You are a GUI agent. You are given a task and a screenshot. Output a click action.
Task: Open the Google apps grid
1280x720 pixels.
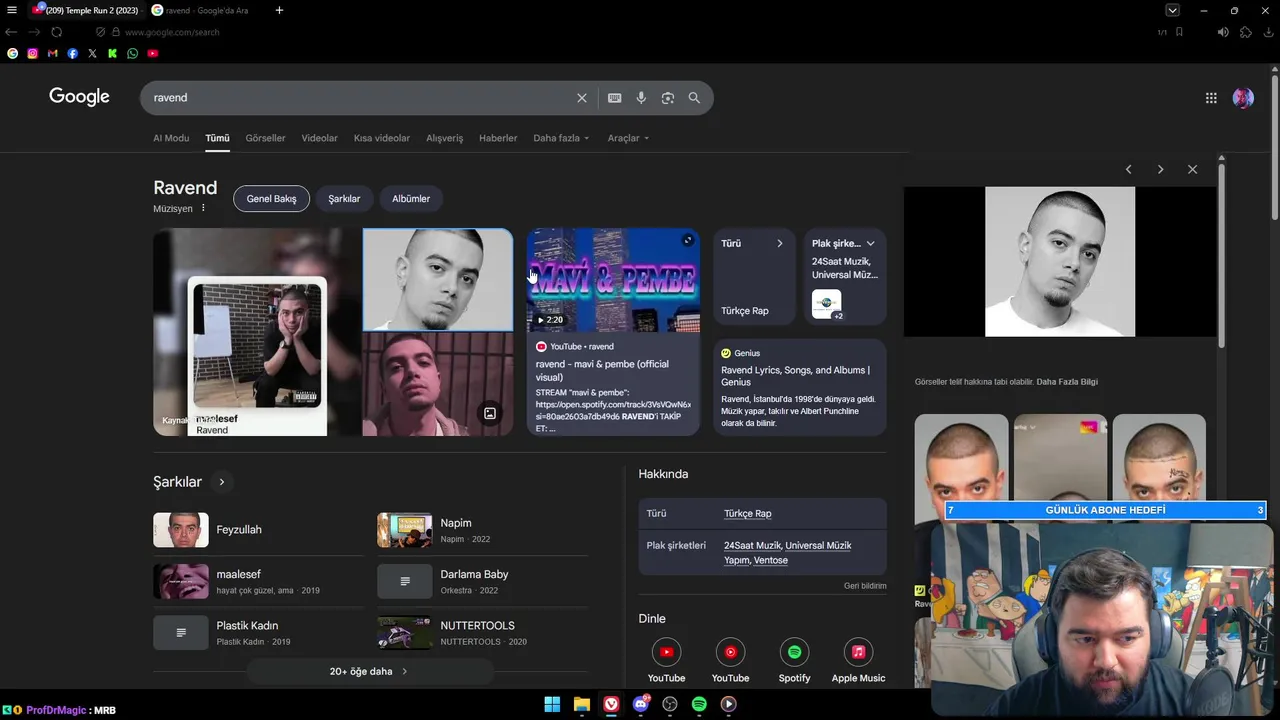point(1211,98)
